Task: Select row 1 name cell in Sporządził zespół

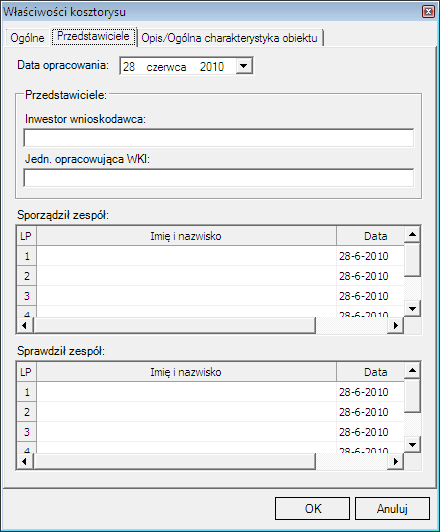Action: click(x=187, y=256)
